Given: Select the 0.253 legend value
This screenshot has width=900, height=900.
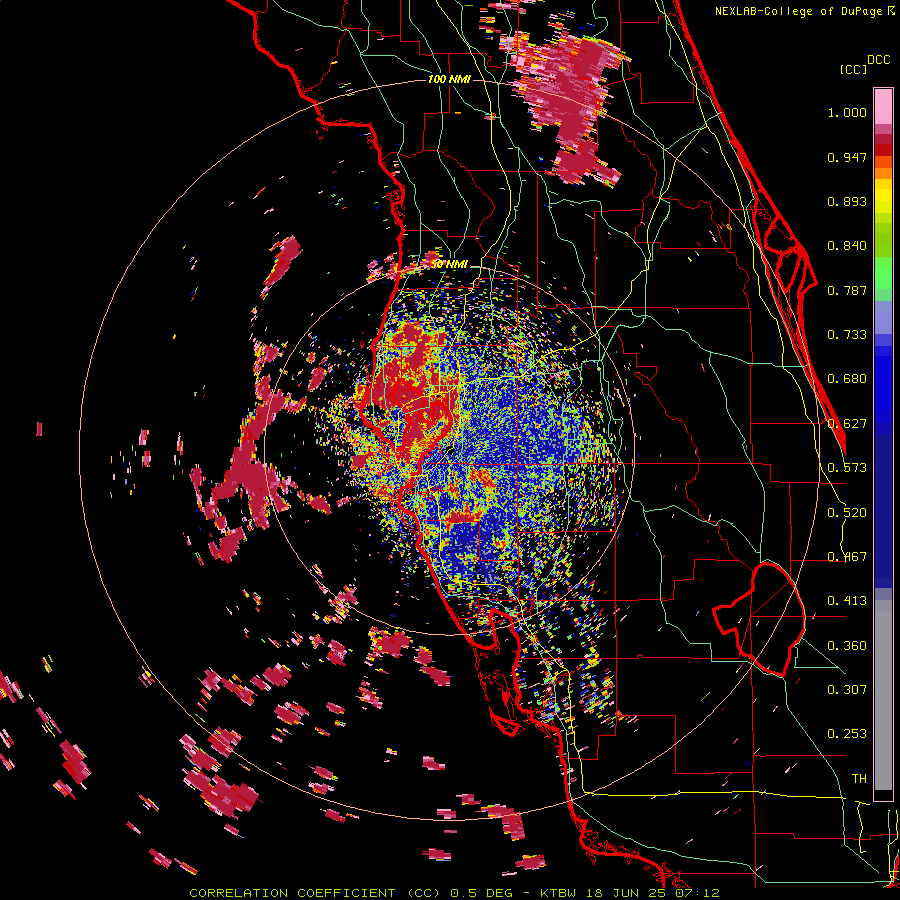Looking at the screenshot, I should (x=847, y=734).
